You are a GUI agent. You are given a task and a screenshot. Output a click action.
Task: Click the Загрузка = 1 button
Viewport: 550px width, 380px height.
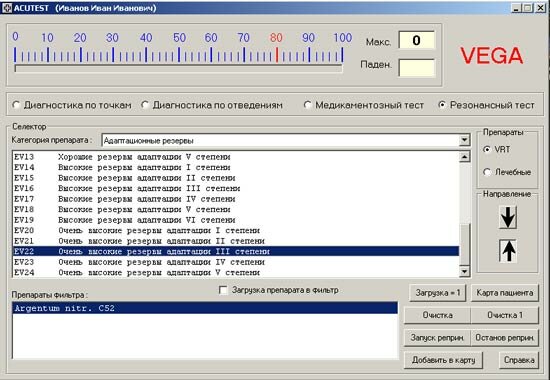438,293
